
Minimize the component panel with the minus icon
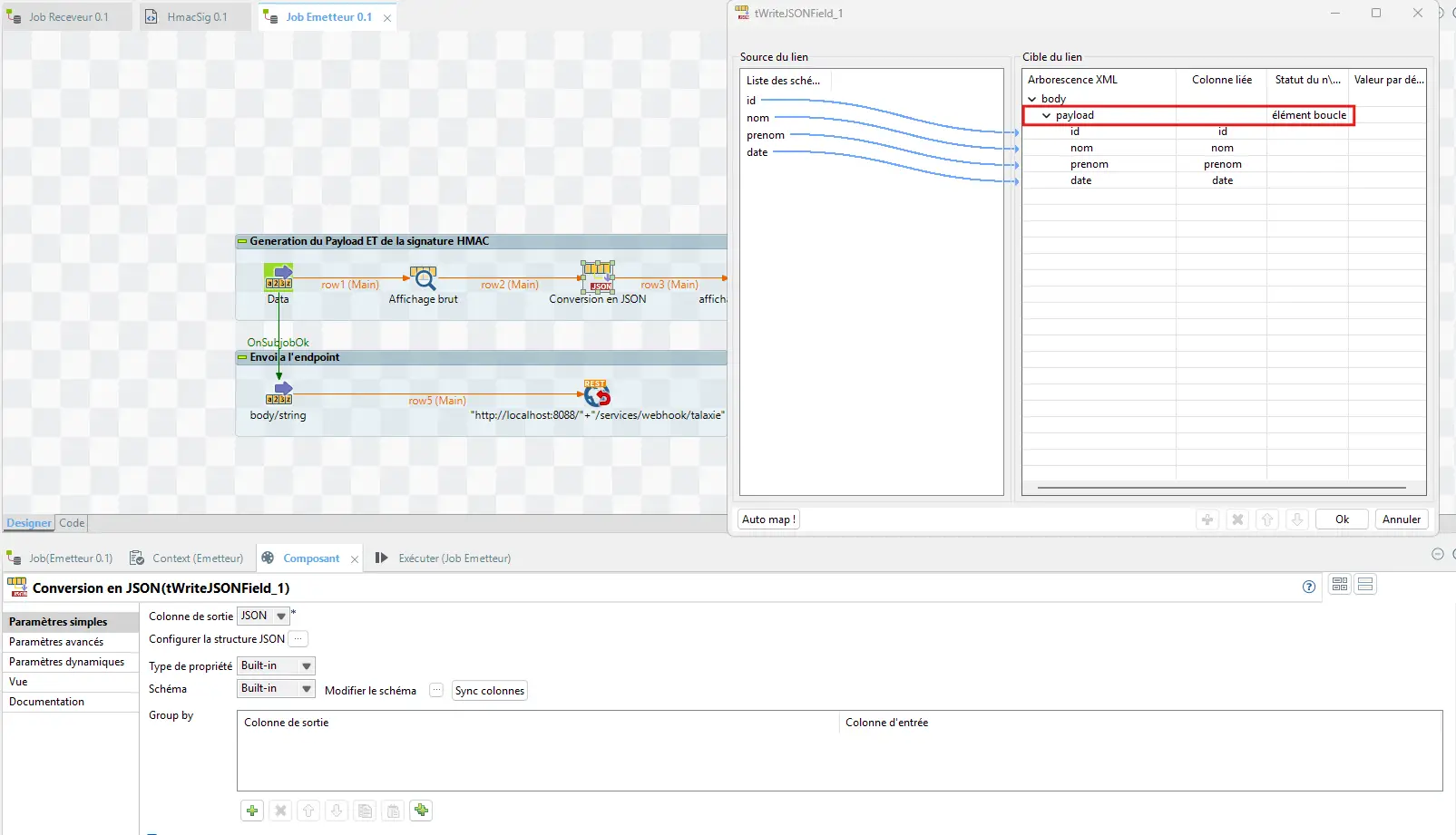[1437, 554]
